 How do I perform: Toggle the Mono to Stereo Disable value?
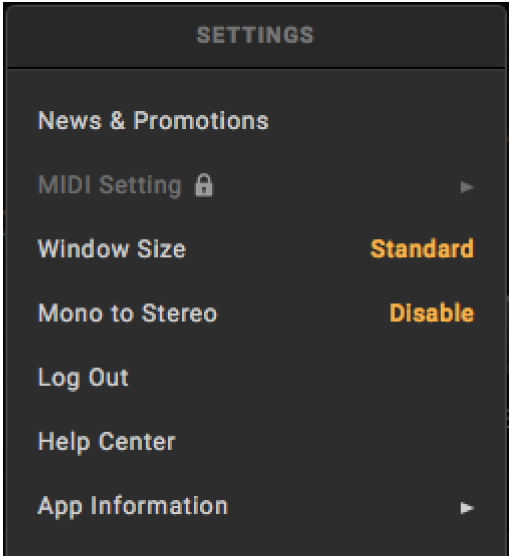tap(432, 313)
